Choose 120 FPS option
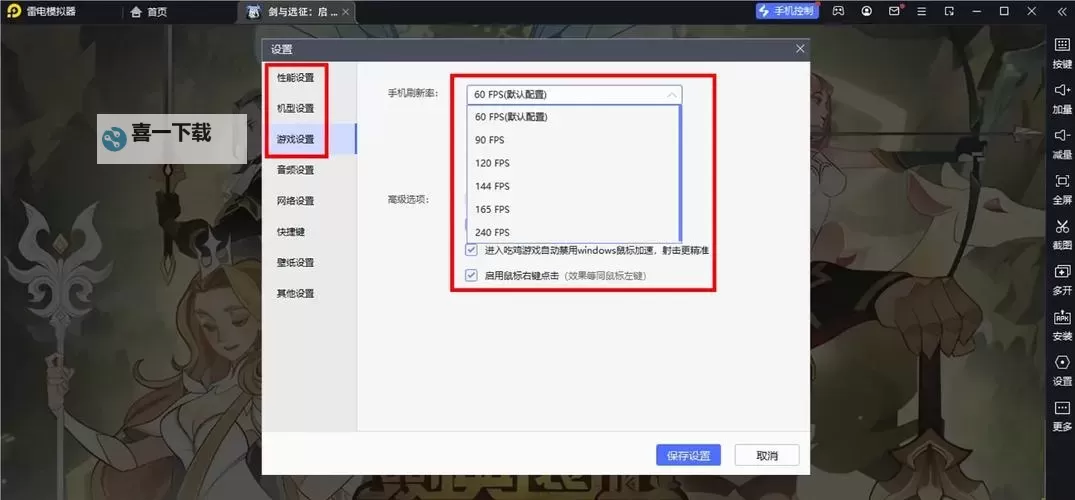The image size is (1075, 500). click(x=573, y=163)
